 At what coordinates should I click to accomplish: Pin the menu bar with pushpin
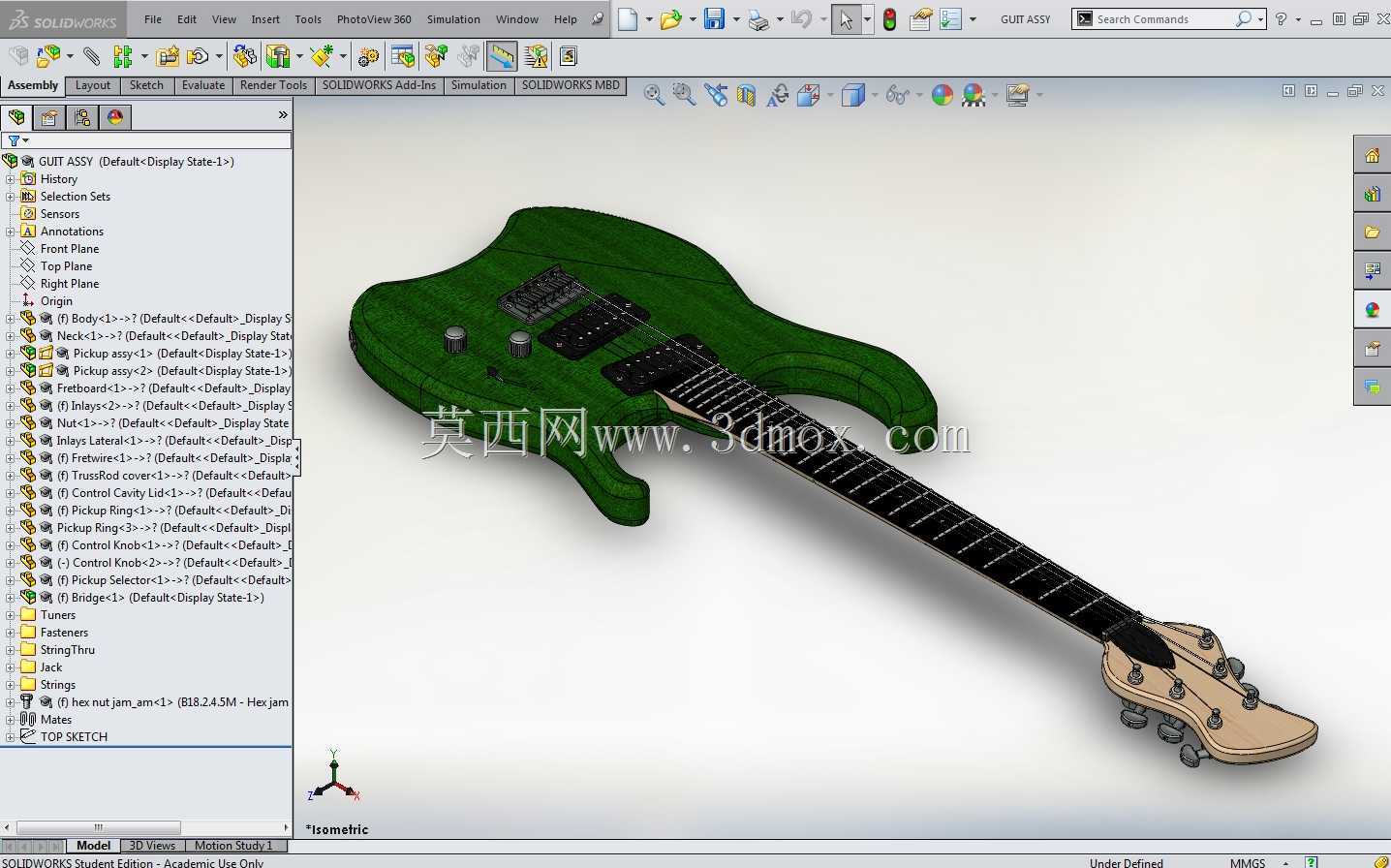(598, 18)
